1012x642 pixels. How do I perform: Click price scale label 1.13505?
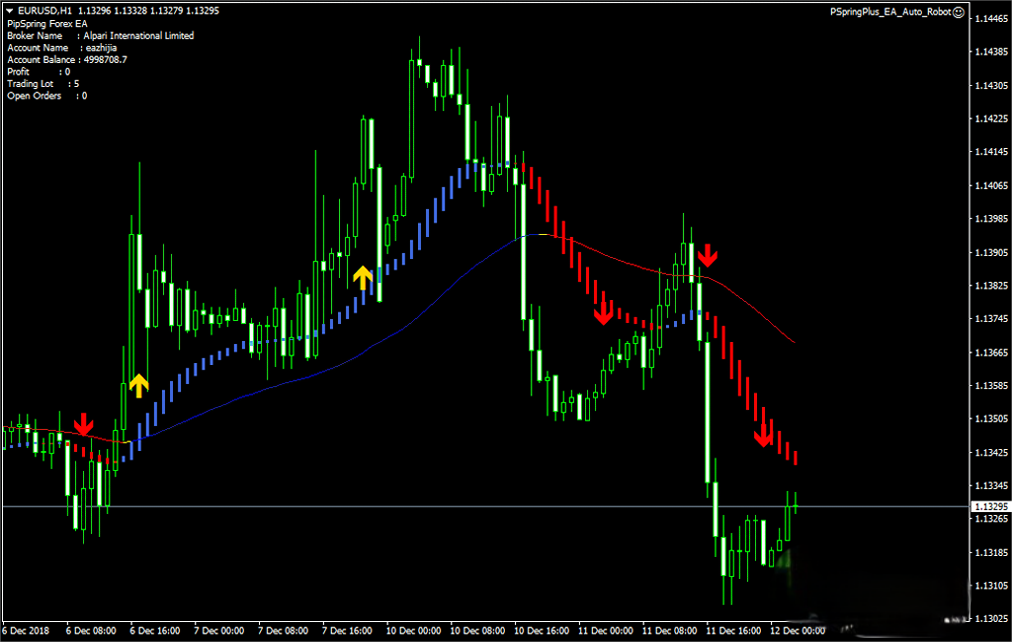click(991, 419)
